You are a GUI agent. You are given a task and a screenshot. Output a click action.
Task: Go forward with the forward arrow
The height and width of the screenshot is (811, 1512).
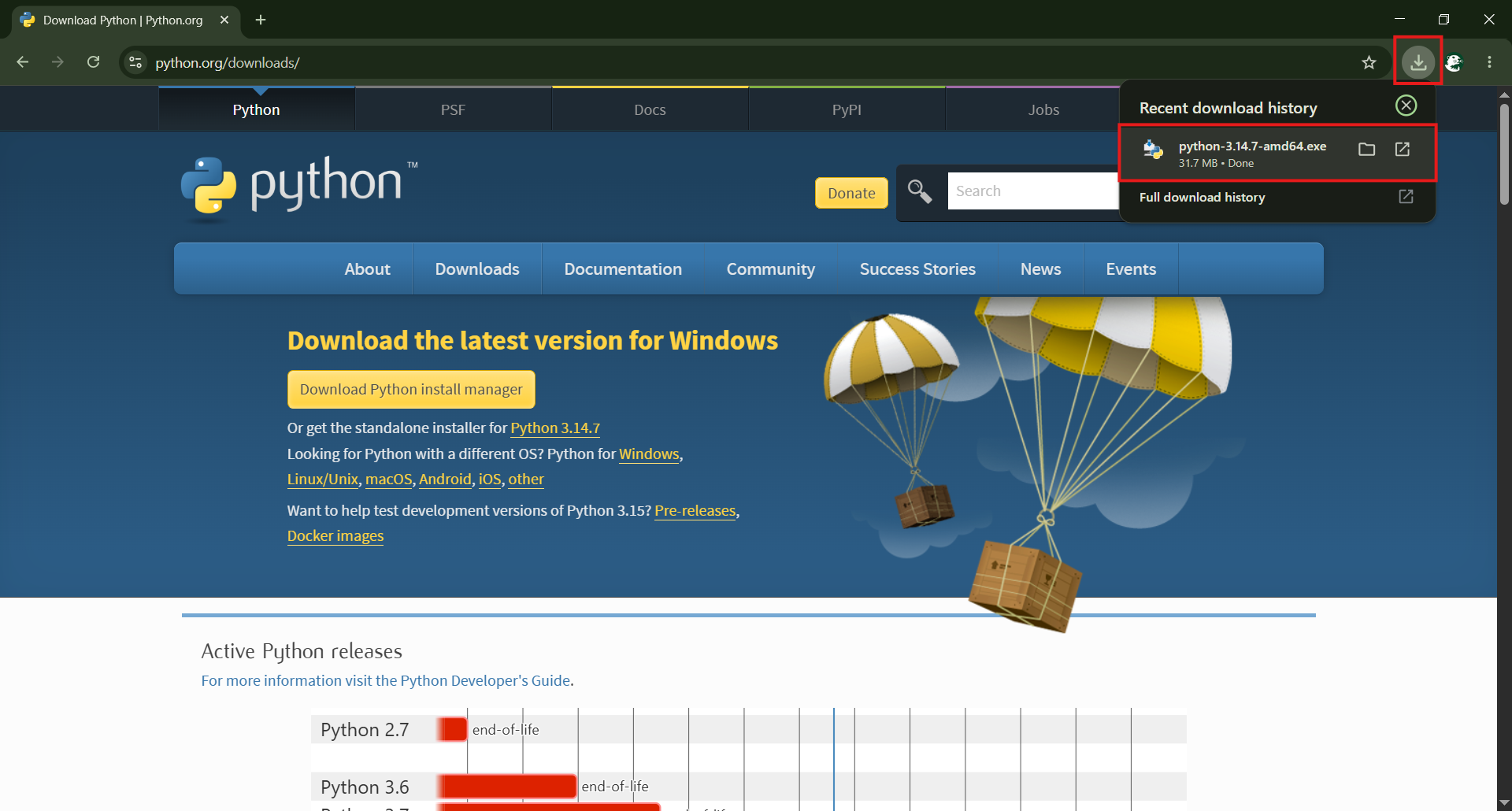(57, 62)
